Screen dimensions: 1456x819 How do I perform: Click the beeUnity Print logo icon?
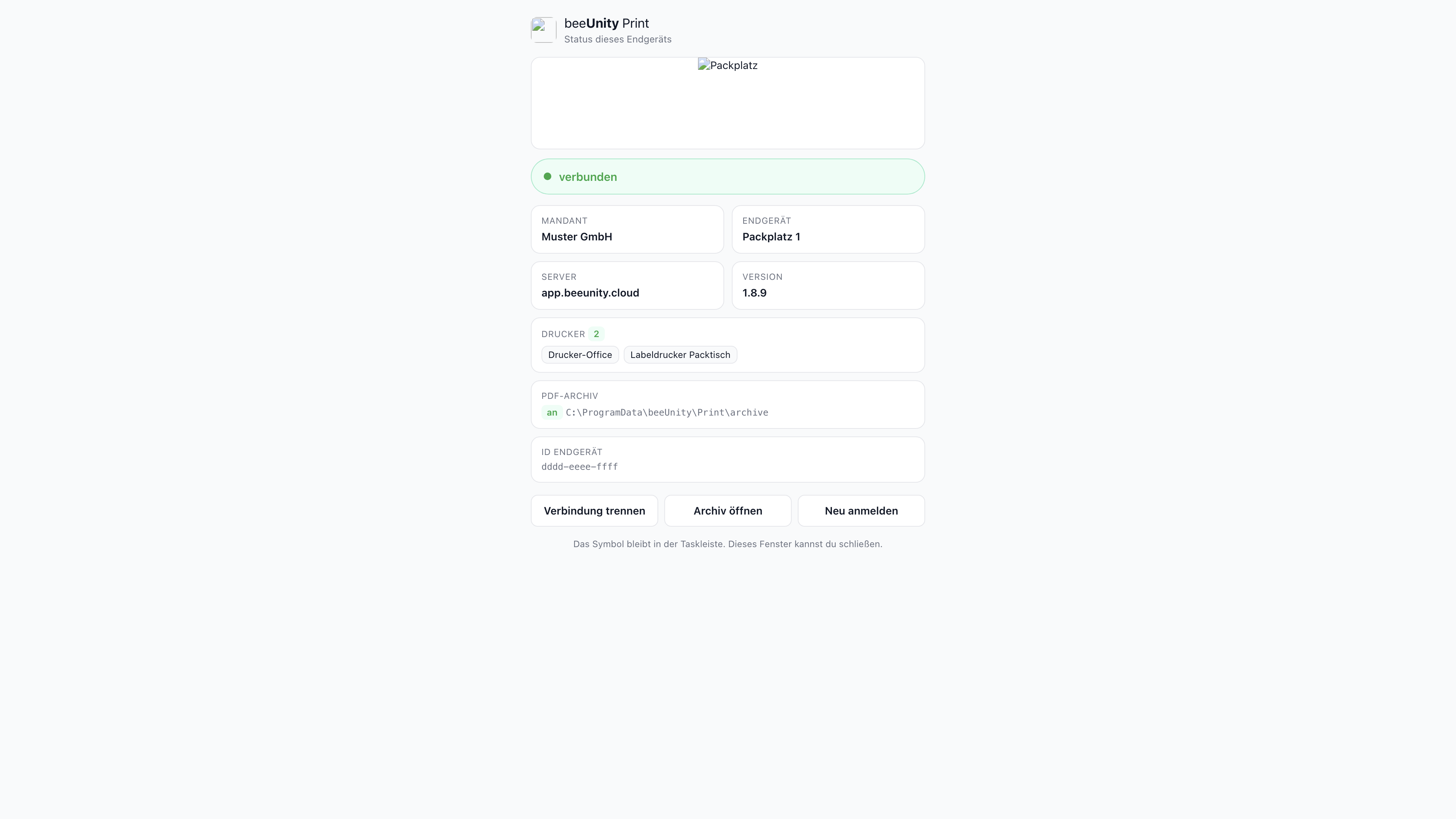tap(543, 30)
